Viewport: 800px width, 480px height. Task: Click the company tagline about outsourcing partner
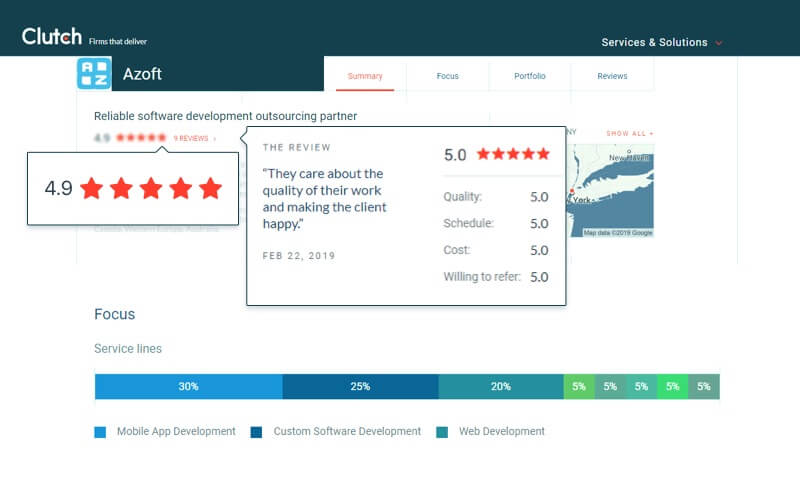226,116
